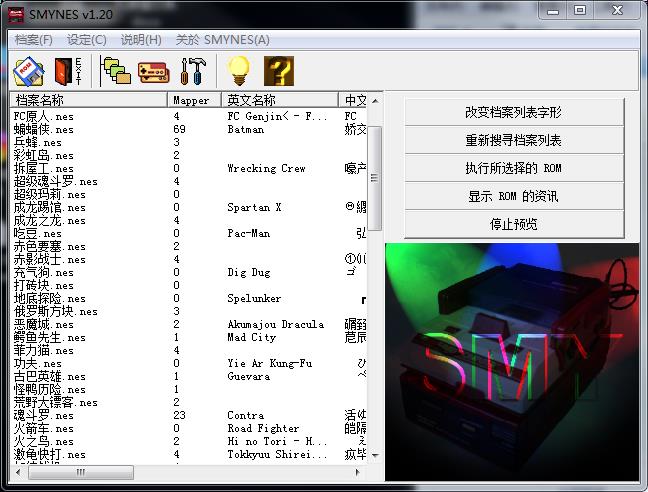The height and width of the screenshot is (492, 648).
Task: Select the 蝙蝠侠.nes file
Action: [44, 129]
